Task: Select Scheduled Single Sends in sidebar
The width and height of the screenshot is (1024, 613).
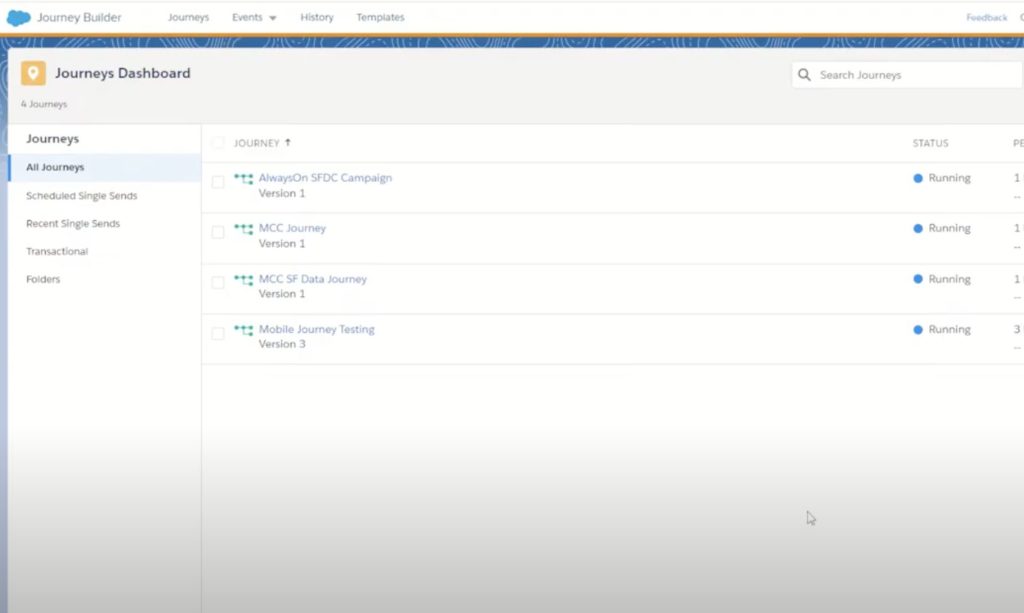Action: point(81,196)
